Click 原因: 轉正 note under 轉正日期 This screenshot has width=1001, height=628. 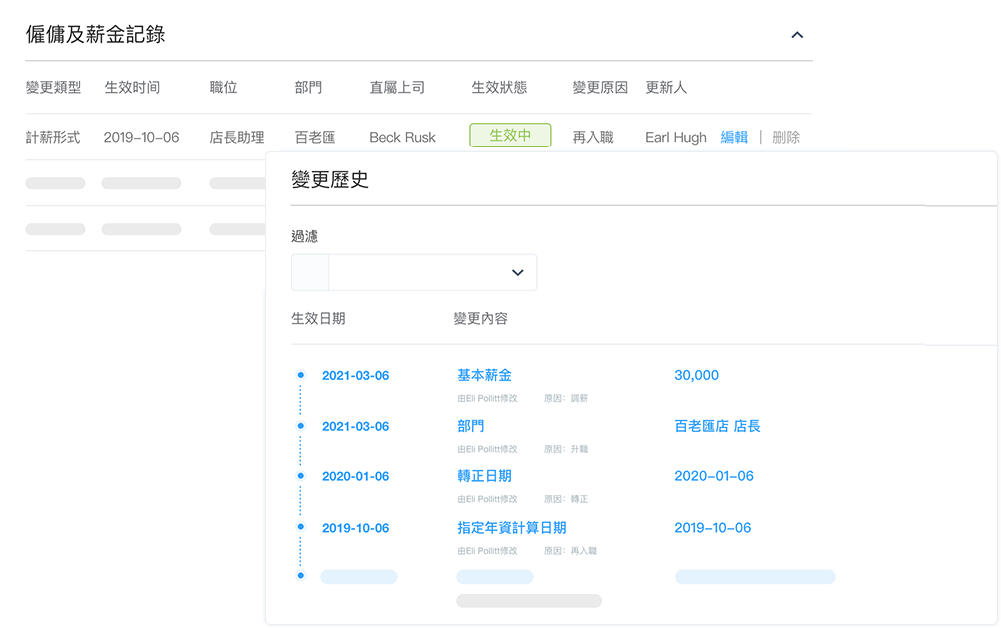(x=566, y=499)
